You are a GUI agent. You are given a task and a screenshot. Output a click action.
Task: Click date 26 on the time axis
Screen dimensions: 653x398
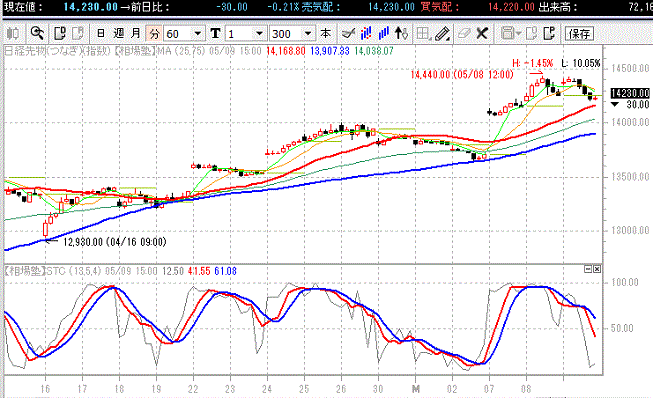tap(341, 389)
